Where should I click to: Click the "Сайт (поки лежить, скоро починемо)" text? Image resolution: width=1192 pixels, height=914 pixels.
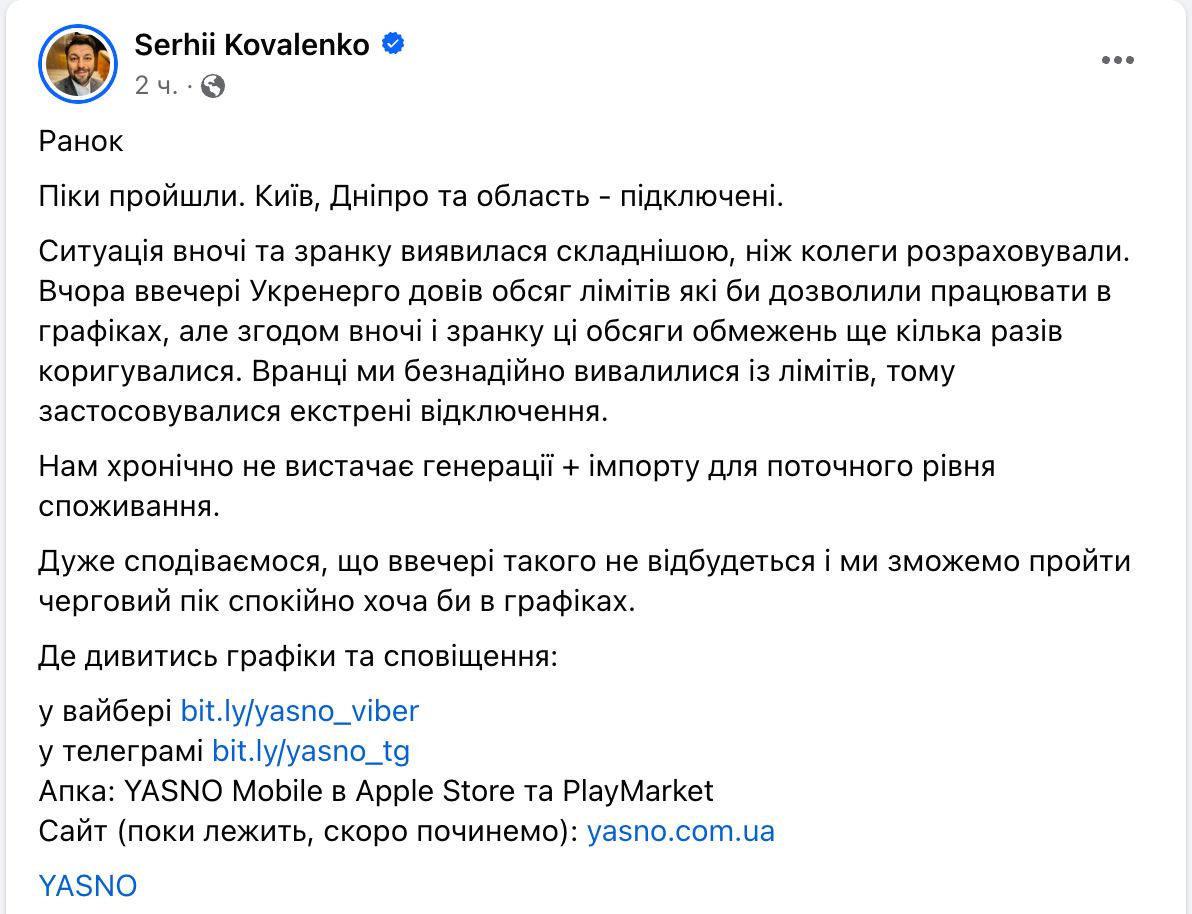click(x=308, y=831)
